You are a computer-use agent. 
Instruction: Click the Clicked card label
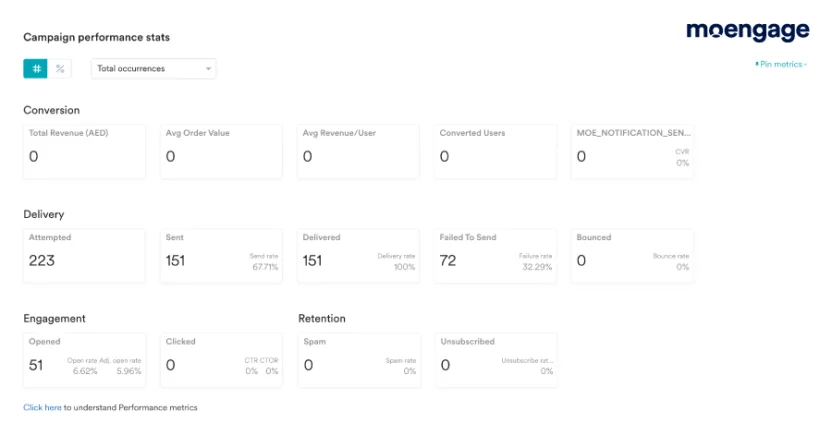(180, 342)
